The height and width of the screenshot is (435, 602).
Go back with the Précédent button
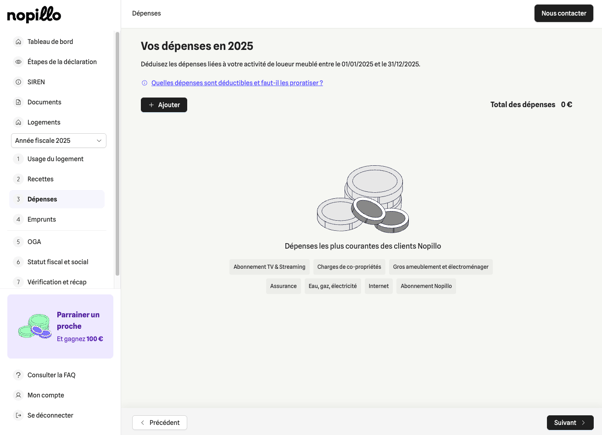[160, 422]
